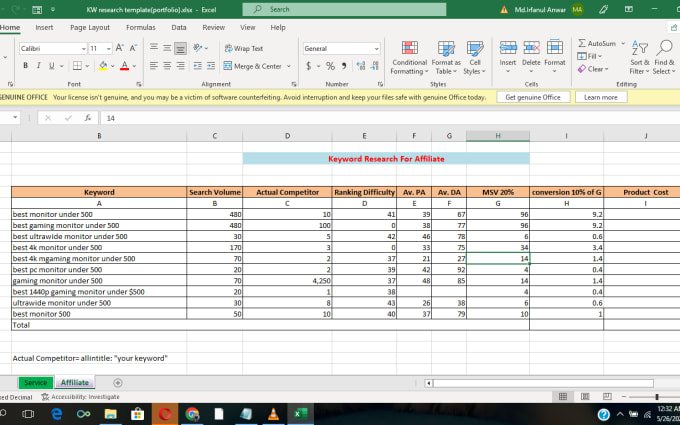Click Learn more button

click(601, 97)
